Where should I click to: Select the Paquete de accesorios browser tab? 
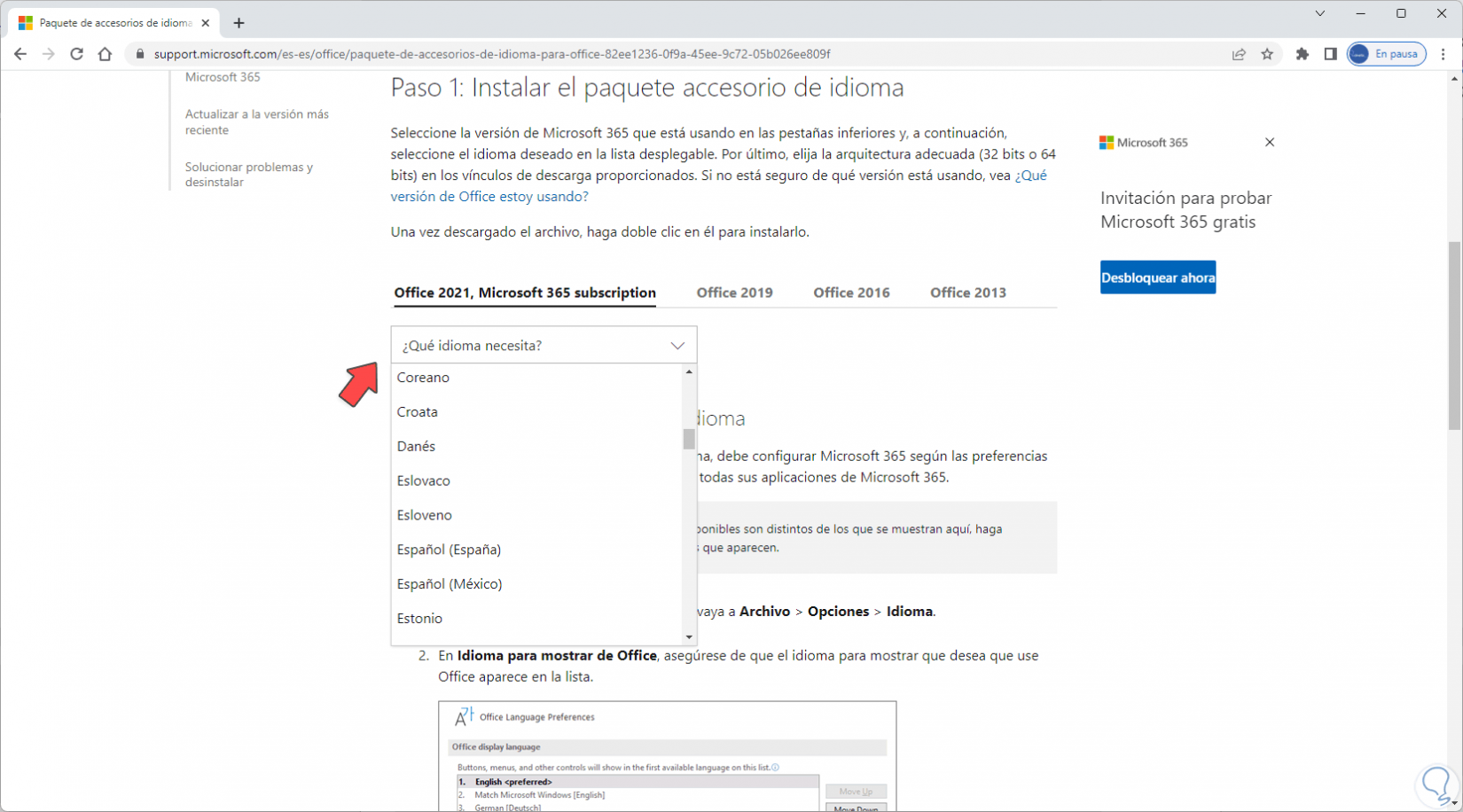[115, 23]
